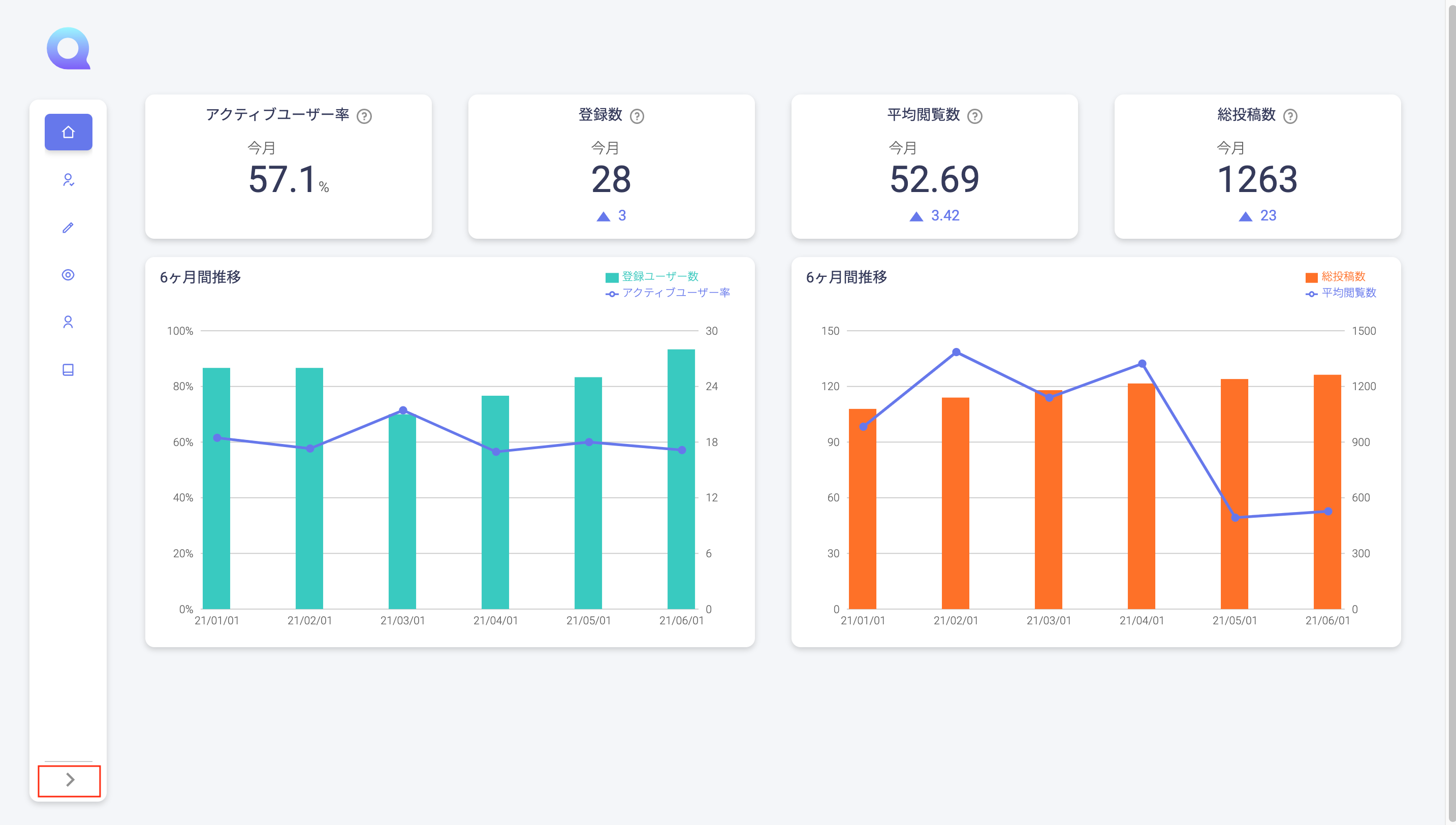Open the eye views sidebar icon
The height and width of the screenshot is (825, 1456).
[68, 275]
